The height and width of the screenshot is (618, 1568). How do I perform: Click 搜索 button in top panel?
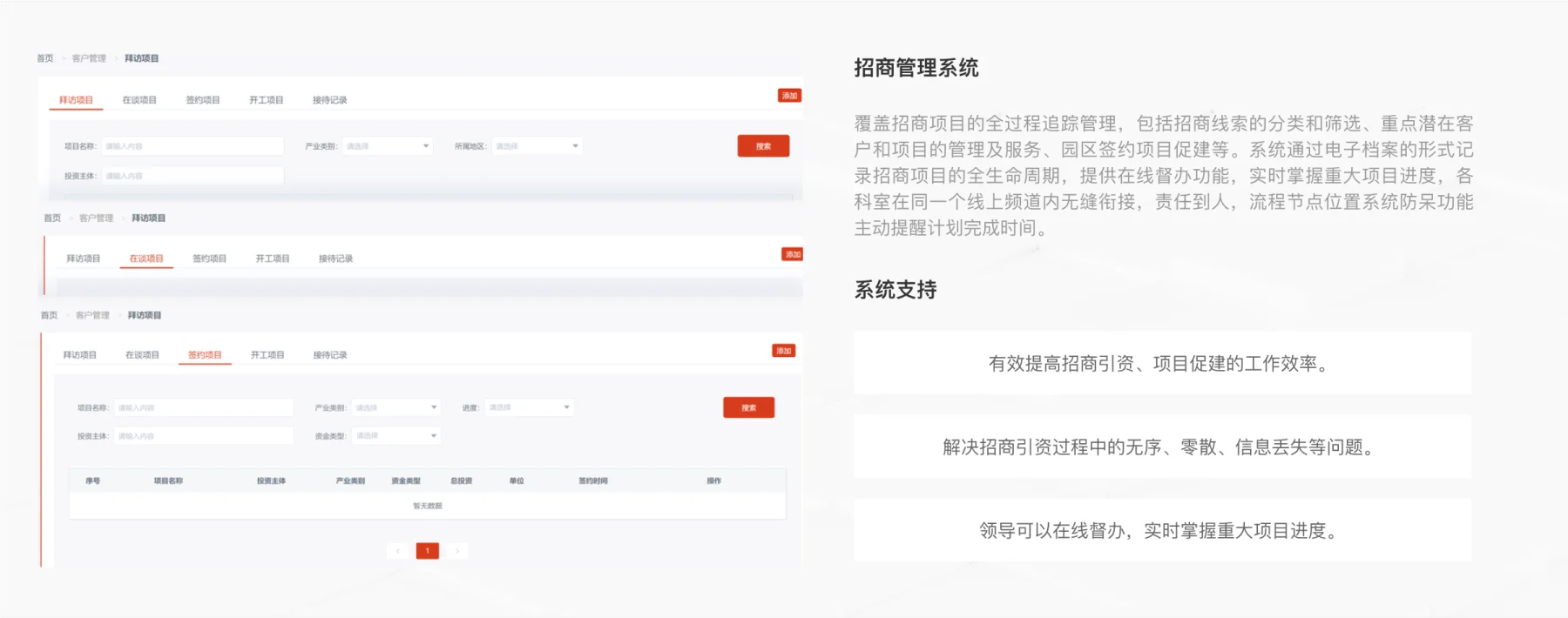point(763,146)
